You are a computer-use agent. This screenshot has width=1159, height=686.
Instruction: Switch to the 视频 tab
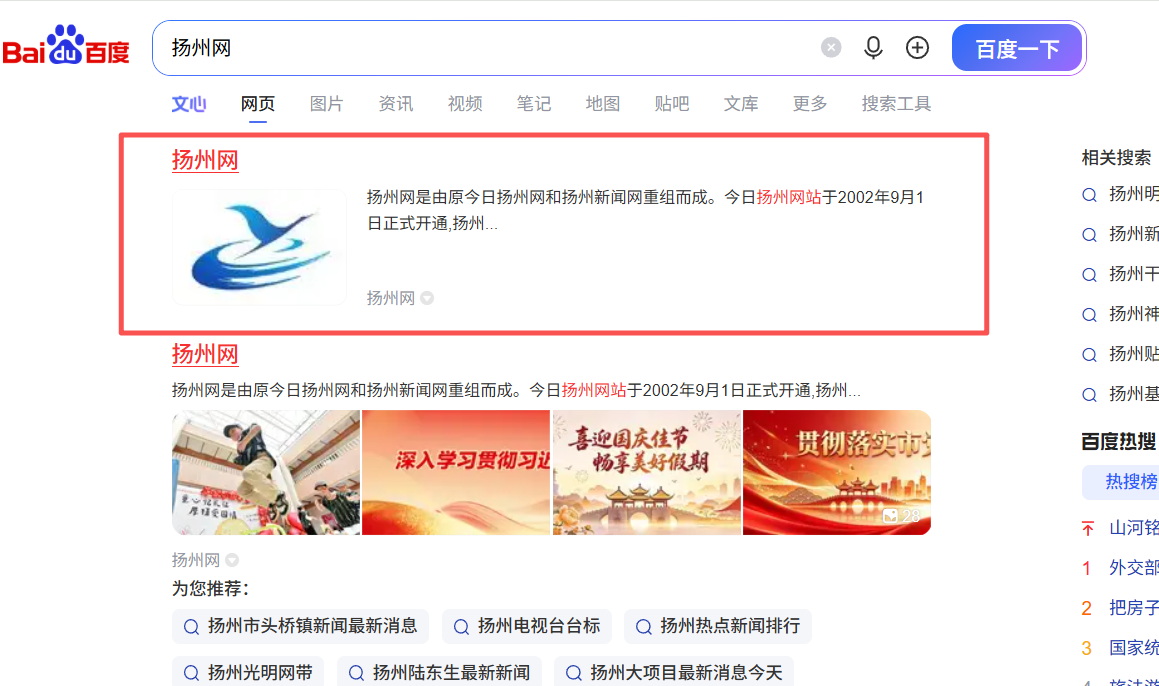pos(465,103)
